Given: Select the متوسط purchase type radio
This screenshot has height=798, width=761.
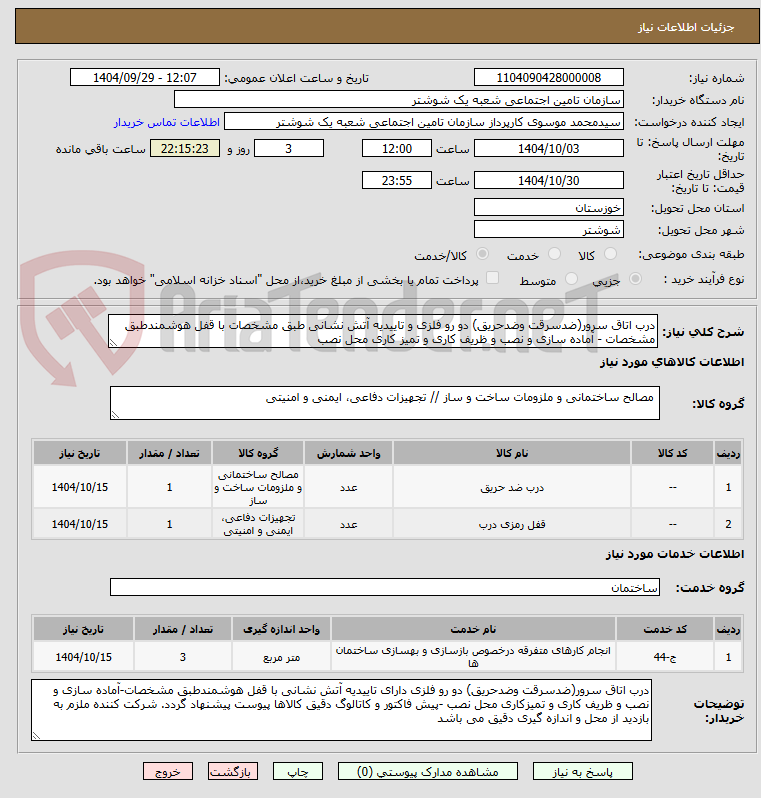Looking at the screenshot, I should point(572,279).
